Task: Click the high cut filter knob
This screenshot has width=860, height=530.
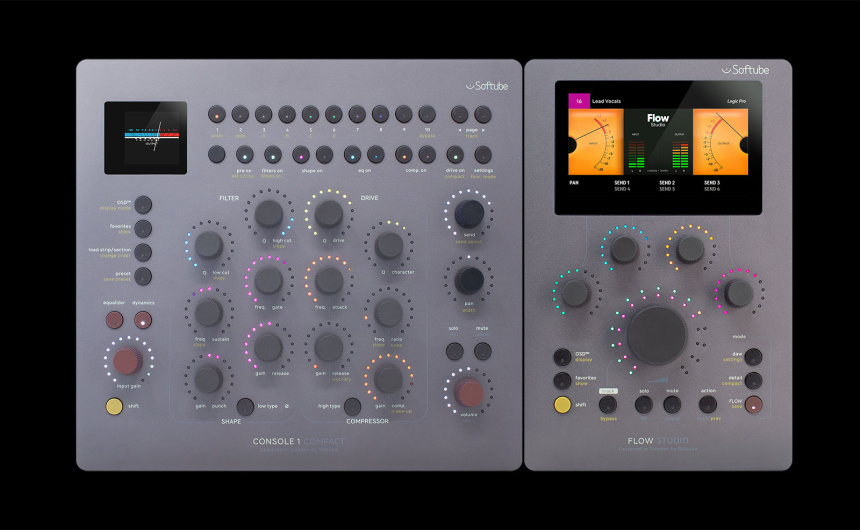Action: tap(269, 213)
